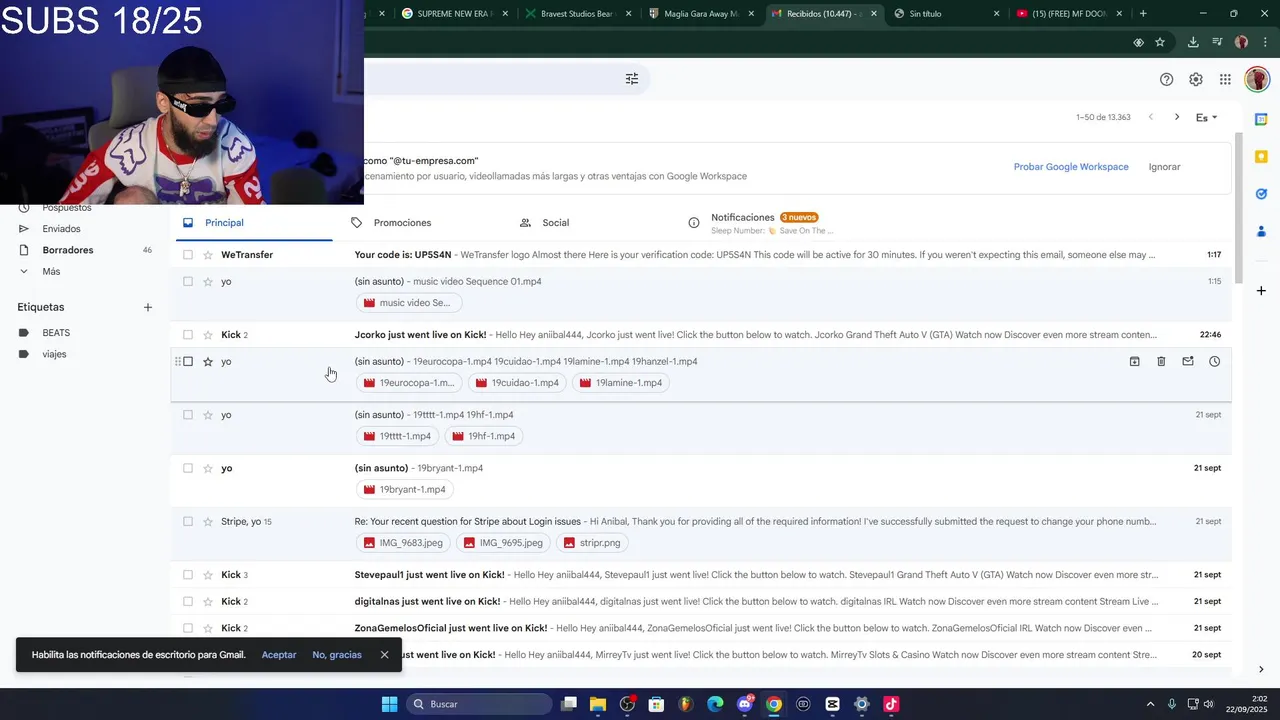Click the Windows taskbar Buscar search box
Image resolution: width=1280 pixels, height=720 pixels.
[479, 704]
